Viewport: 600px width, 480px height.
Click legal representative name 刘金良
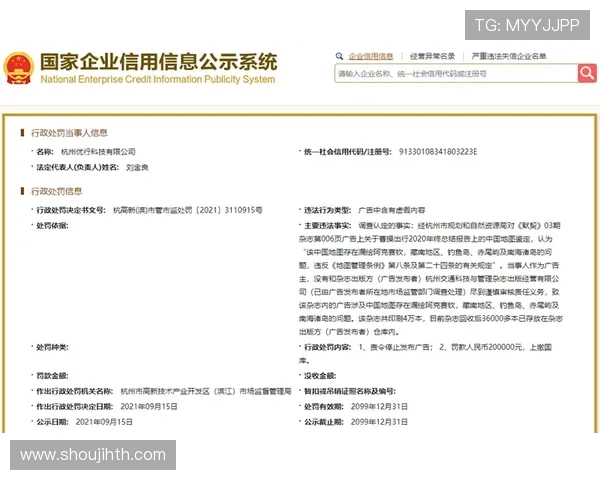pyautogui.click(x=137, y=167)
